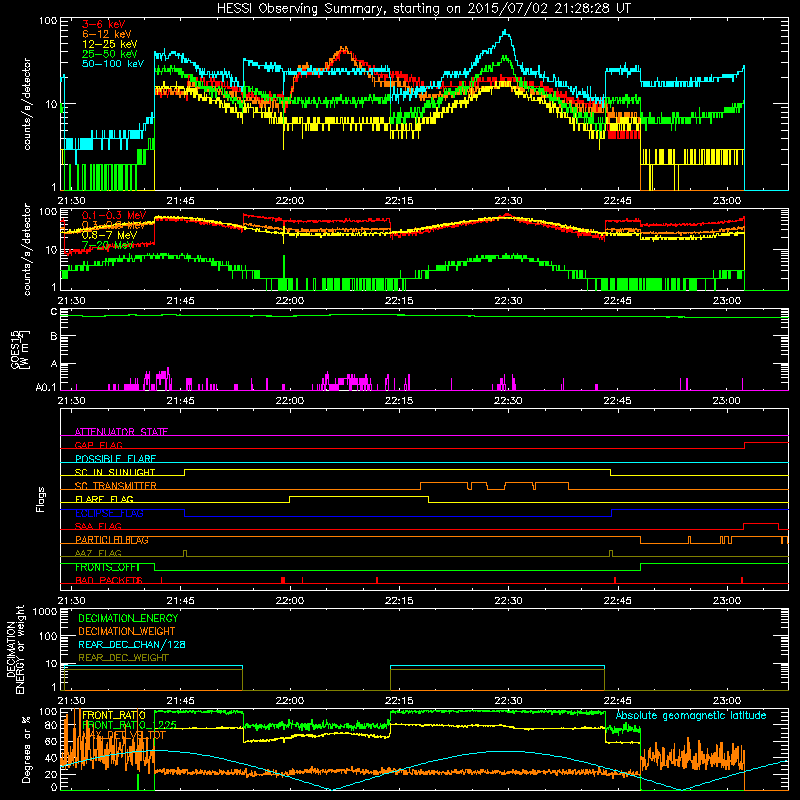Screen dimensions: 800x800
Task: Click the 7-20 MeV legend label
Action: (x=108, y=245)
